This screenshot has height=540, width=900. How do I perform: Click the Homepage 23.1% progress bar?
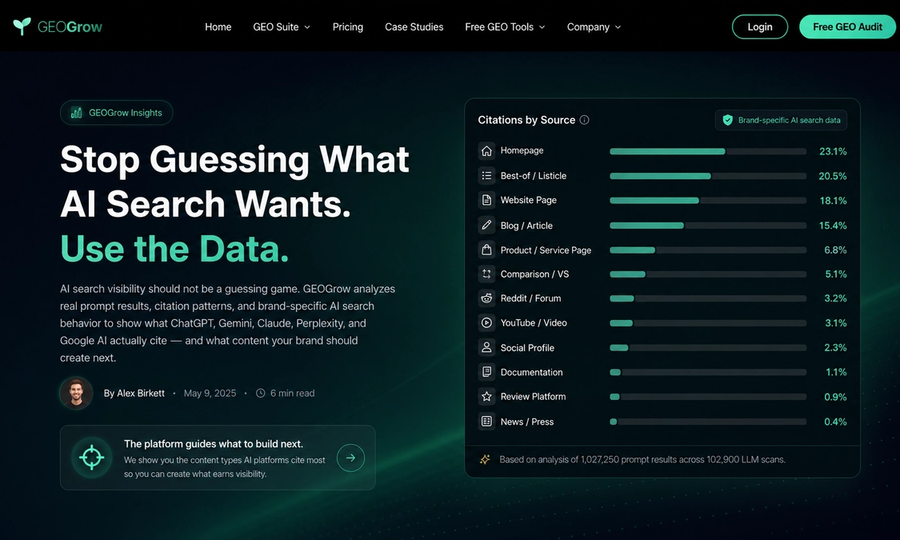[x=708, y=151]
